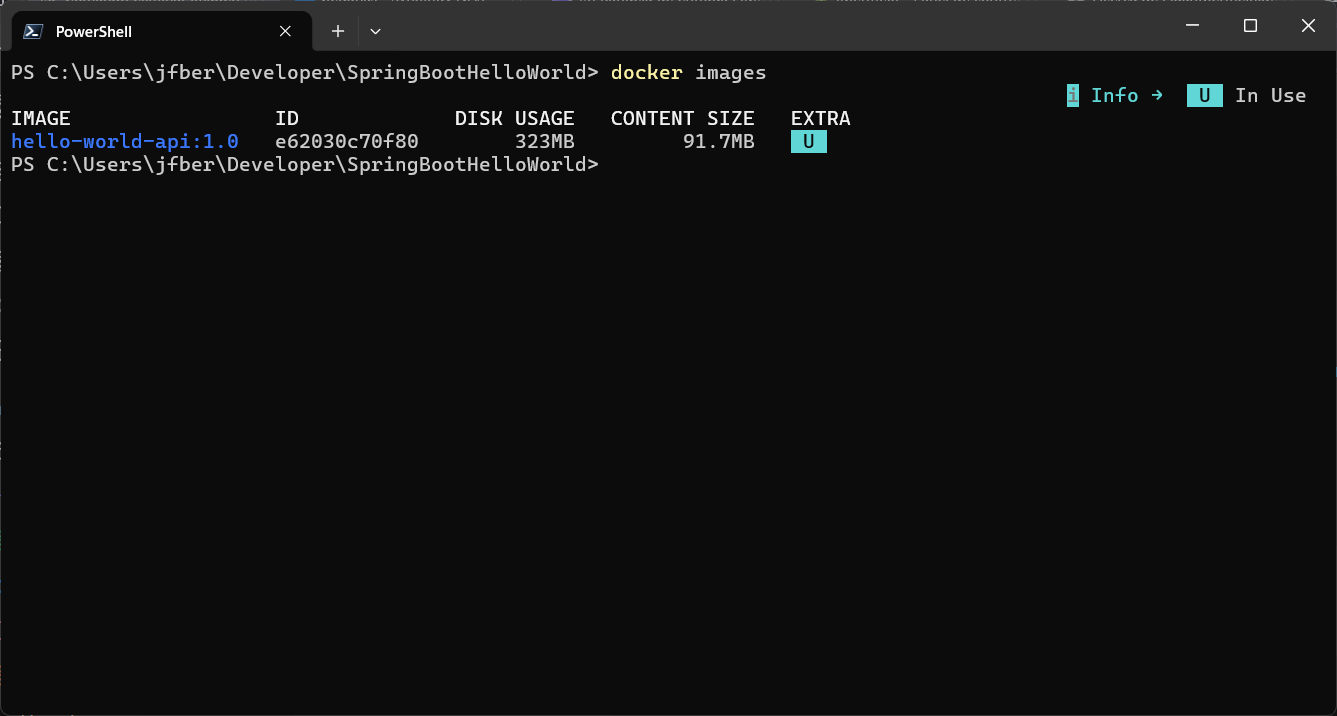The width and height of the screenshot is (1337, 716).
Task: Click the 91.7MB content size value
Action: point(718,141)
